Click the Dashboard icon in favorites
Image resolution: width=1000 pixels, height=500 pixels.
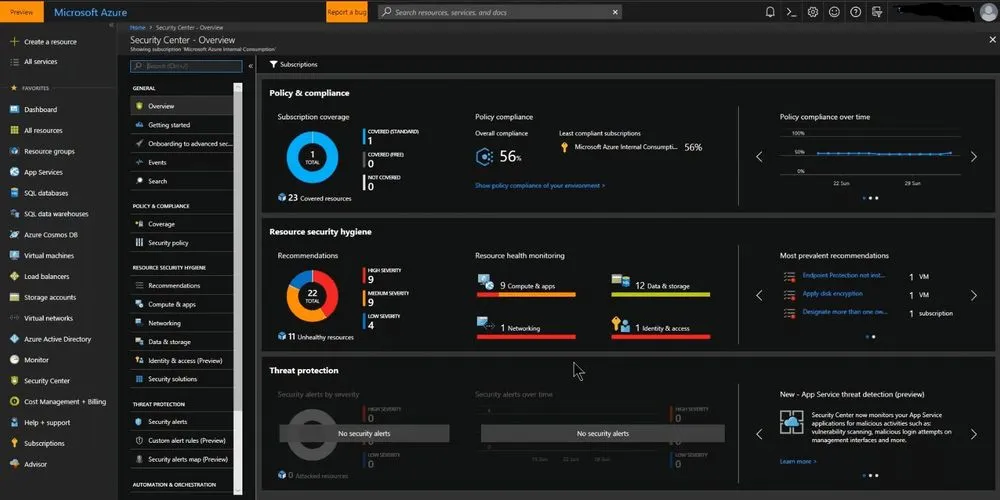point(14,109)
